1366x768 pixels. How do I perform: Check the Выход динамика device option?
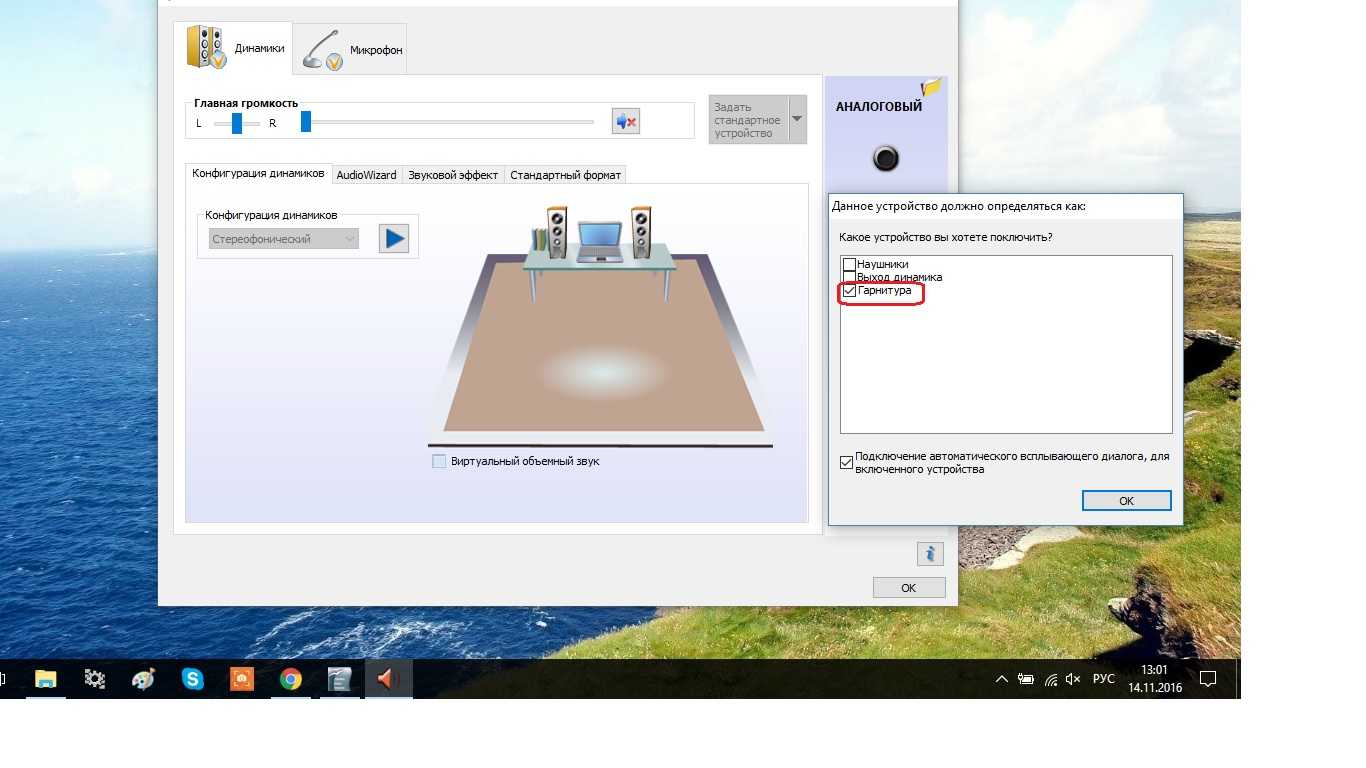point(850,277)
